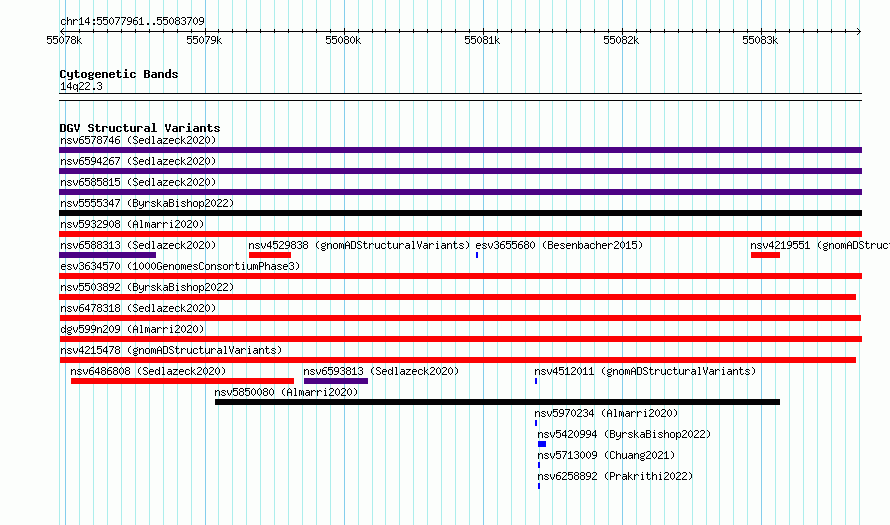Click the chr14:55077961..55083709 region text
Screen dimensions: 890x525
pos(132,22)
